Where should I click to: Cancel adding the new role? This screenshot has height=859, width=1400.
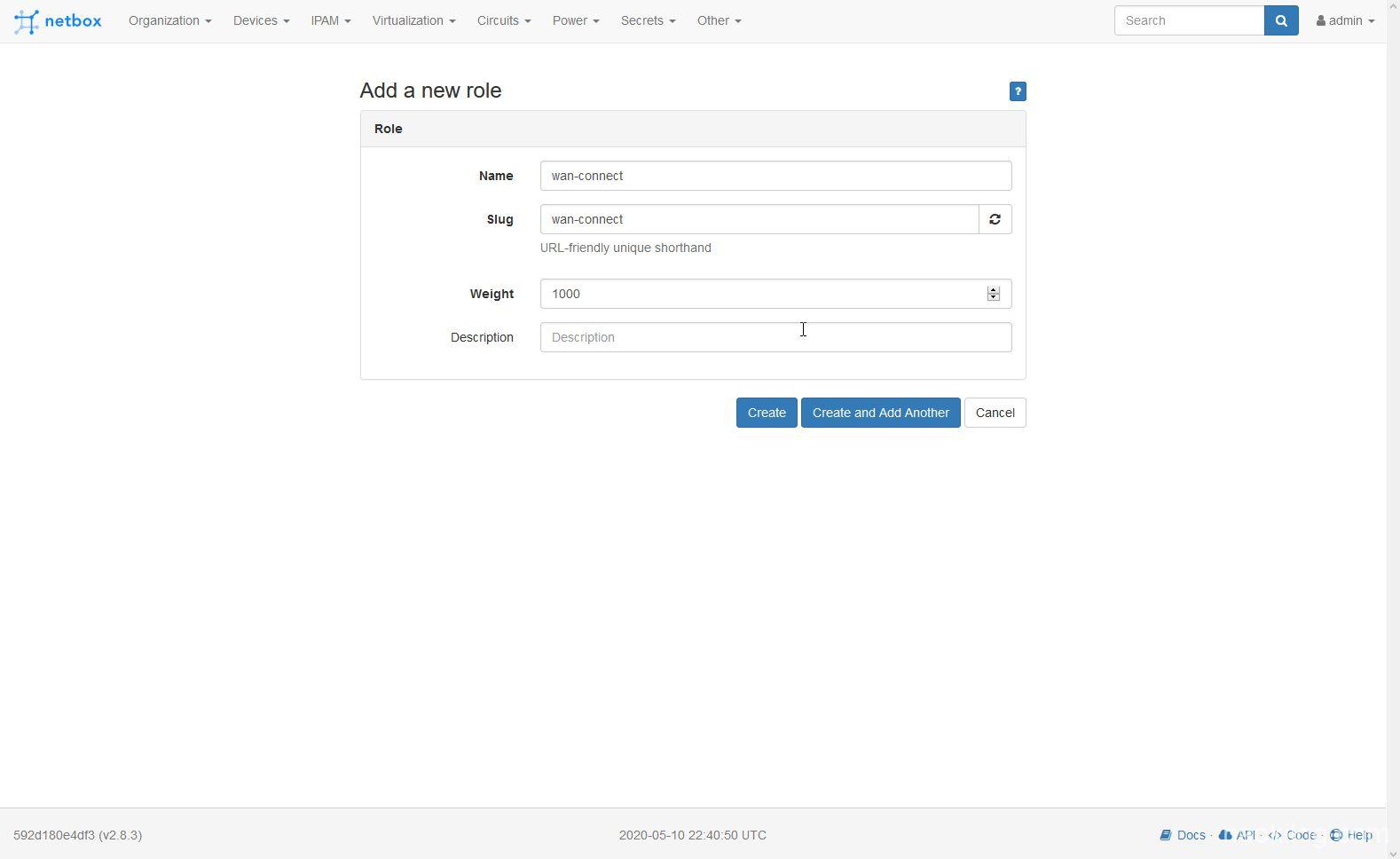click(995, 413)
